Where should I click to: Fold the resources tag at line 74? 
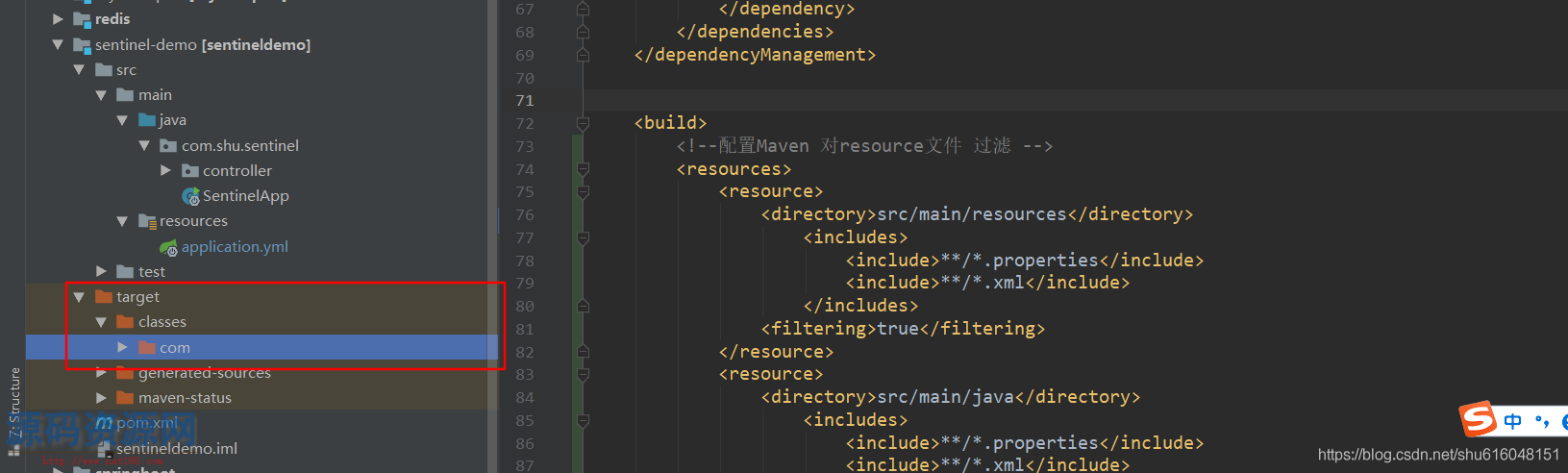click(583, 169)
